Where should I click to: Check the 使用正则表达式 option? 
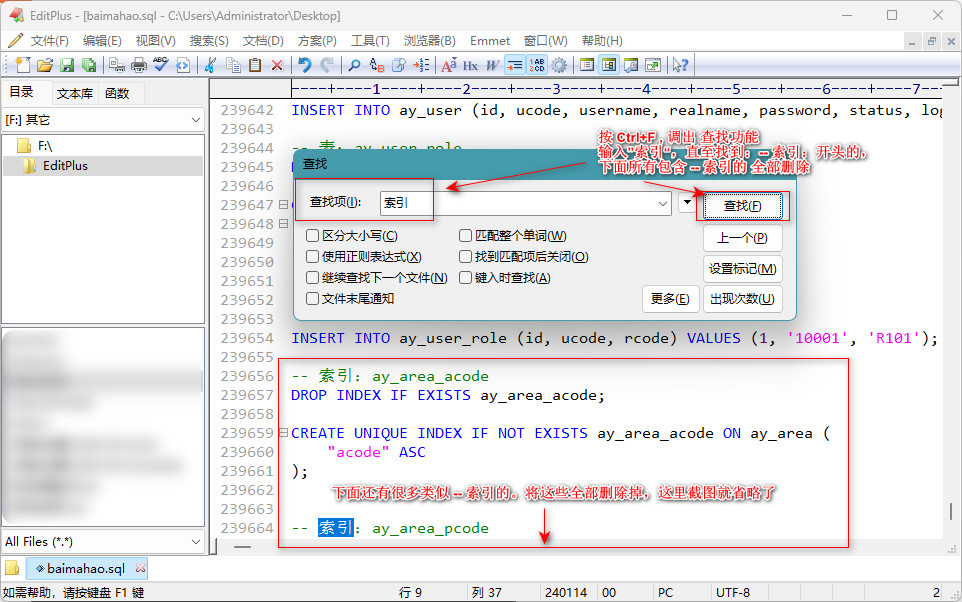[x=313, y=257]
